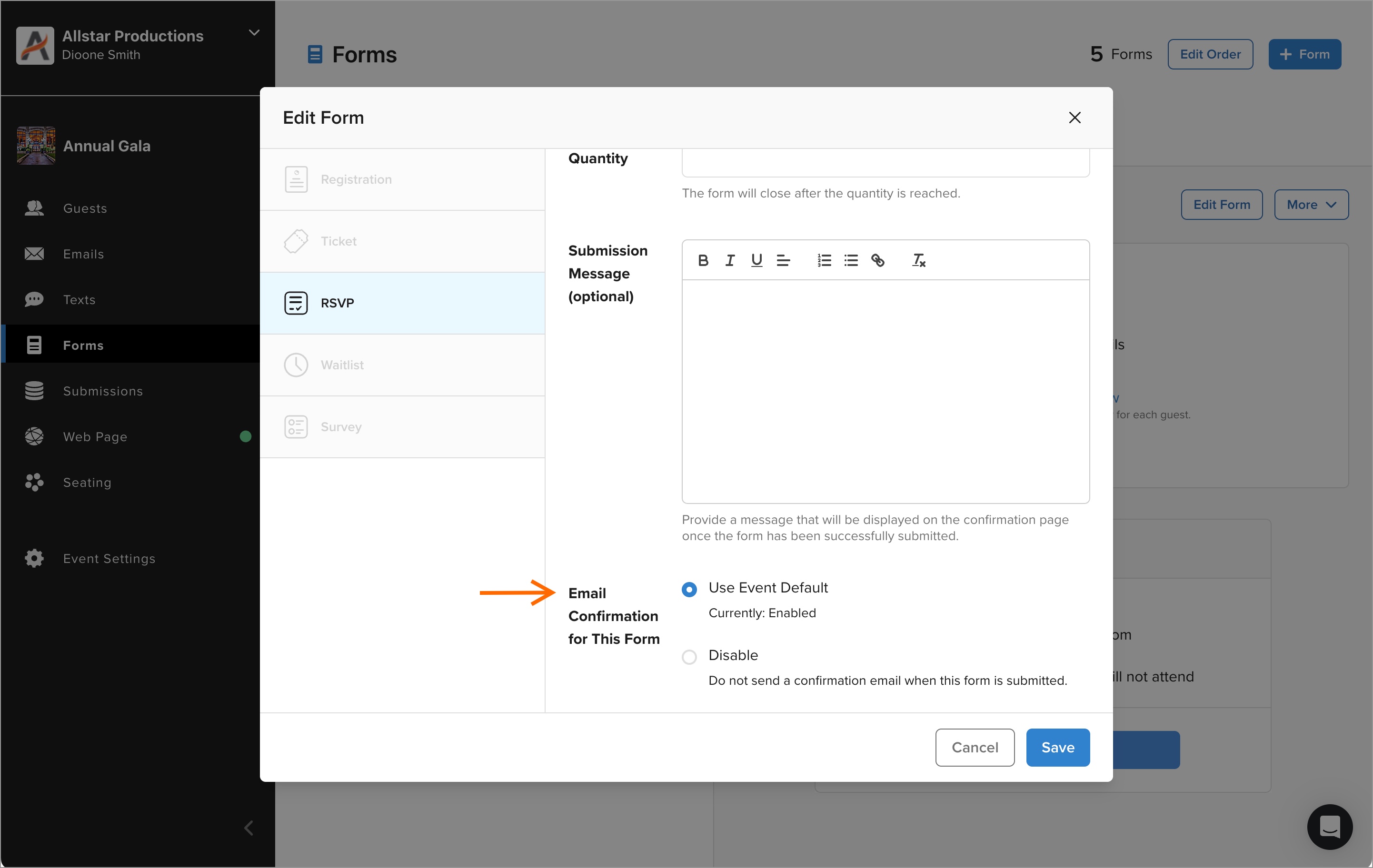
Task: Insert a bulleted list in the message
Action: [851, 260]
